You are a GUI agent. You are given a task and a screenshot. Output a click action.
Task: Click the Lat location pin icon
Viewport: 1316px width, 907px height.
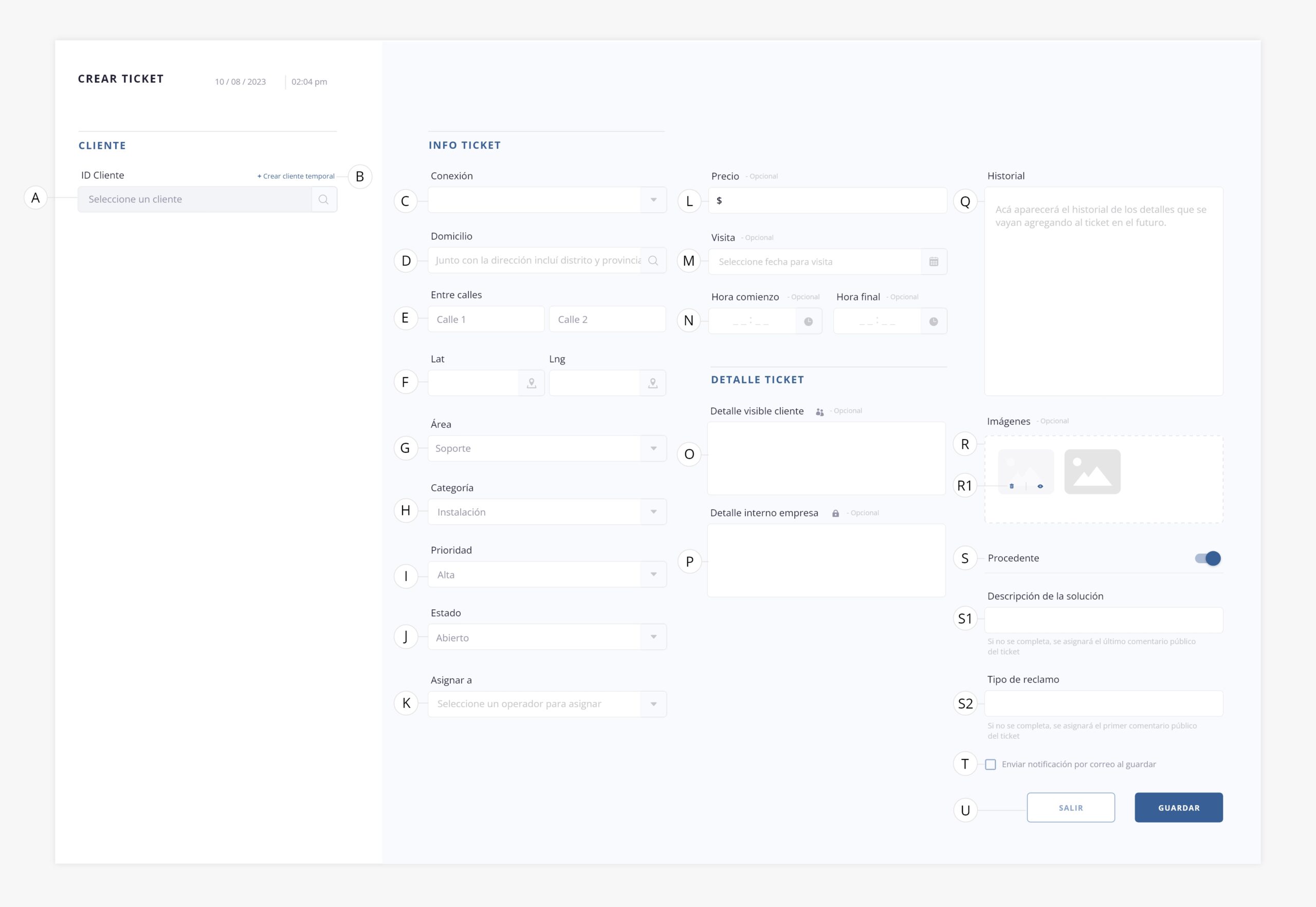coord(532,383)
